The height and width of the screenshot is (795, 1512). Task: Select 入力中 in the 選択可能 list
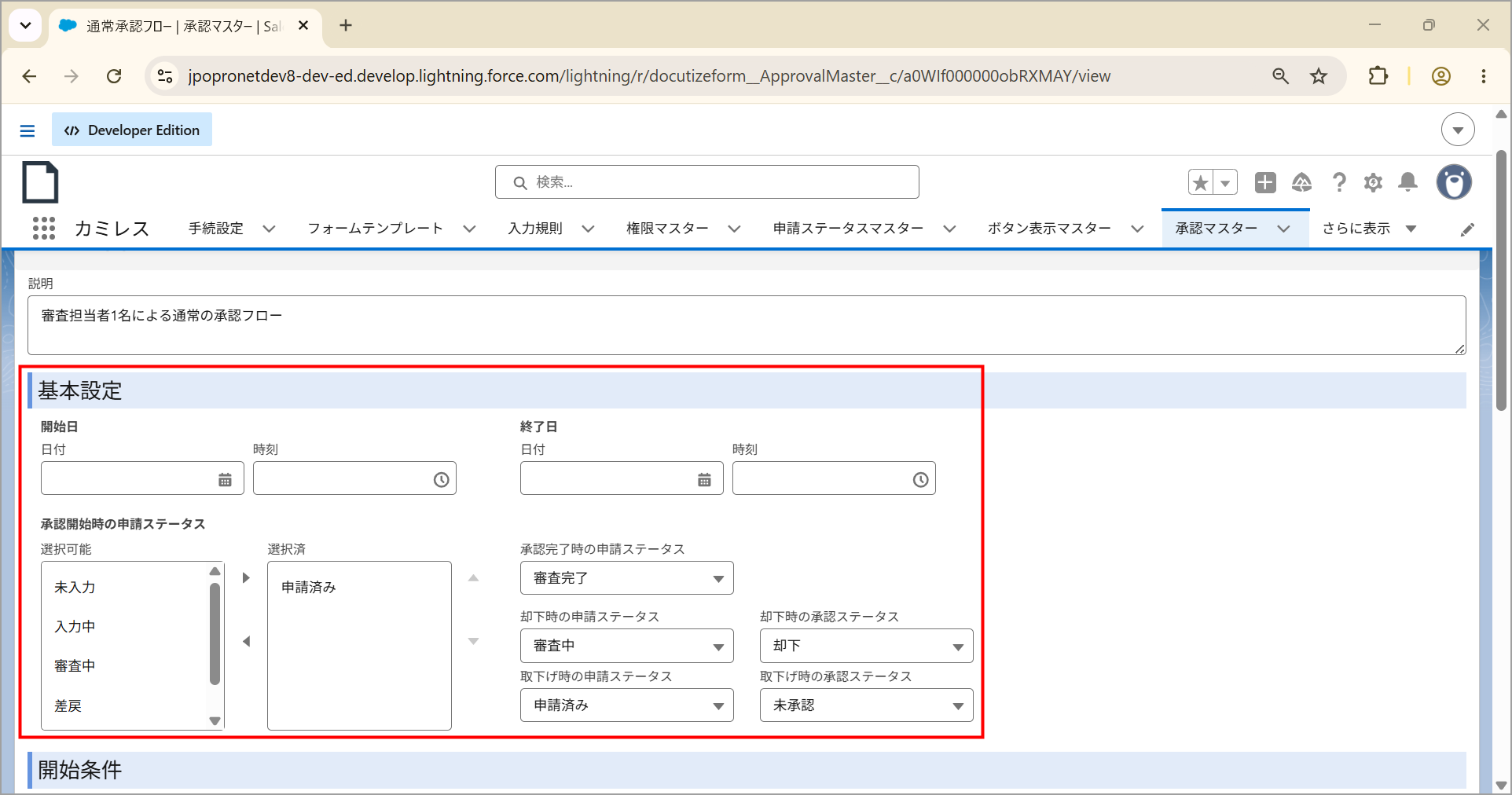coord(75,626)
